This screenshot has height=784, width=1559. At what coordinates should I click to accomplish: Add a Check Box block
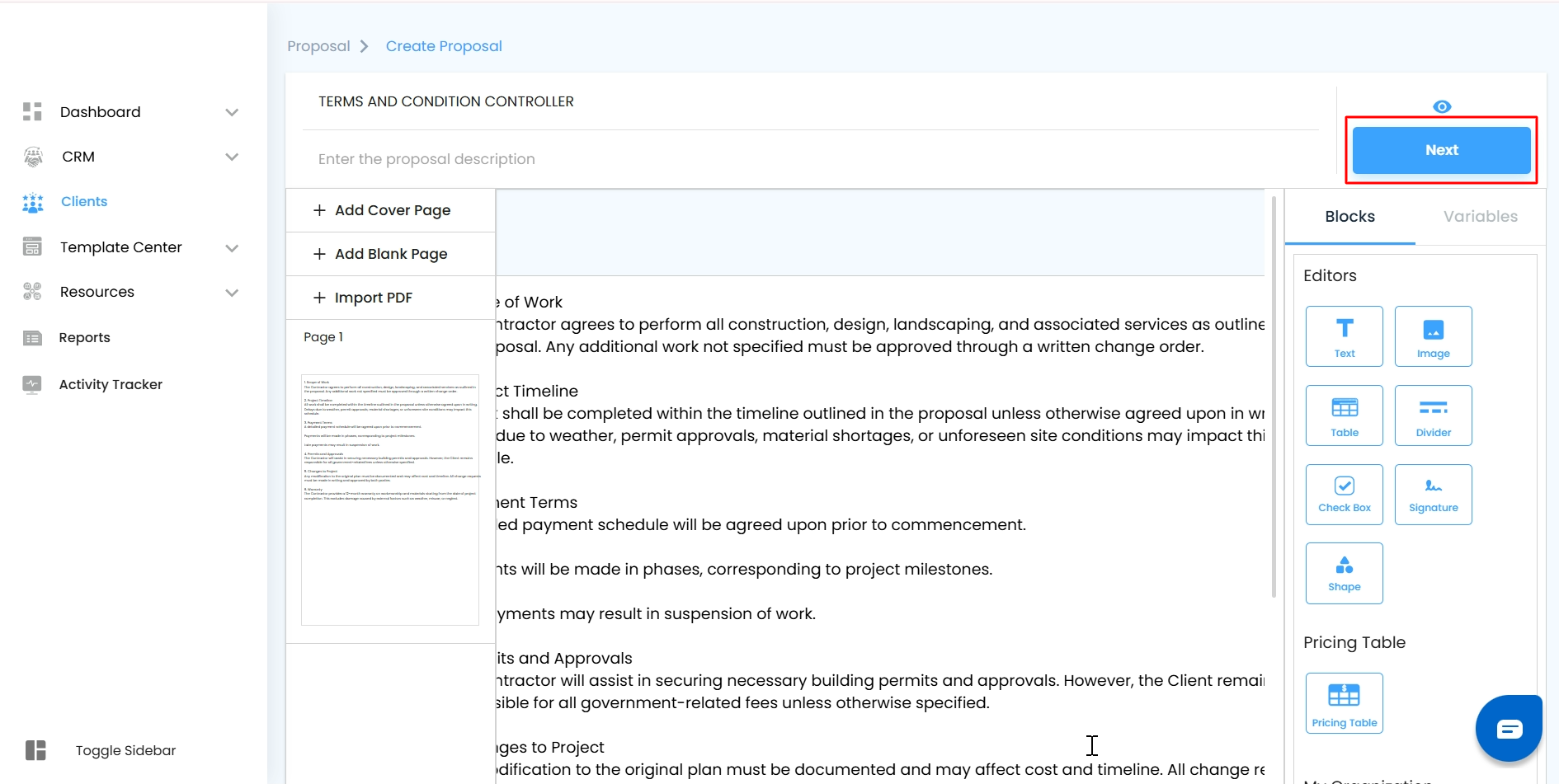point(1344,495)
